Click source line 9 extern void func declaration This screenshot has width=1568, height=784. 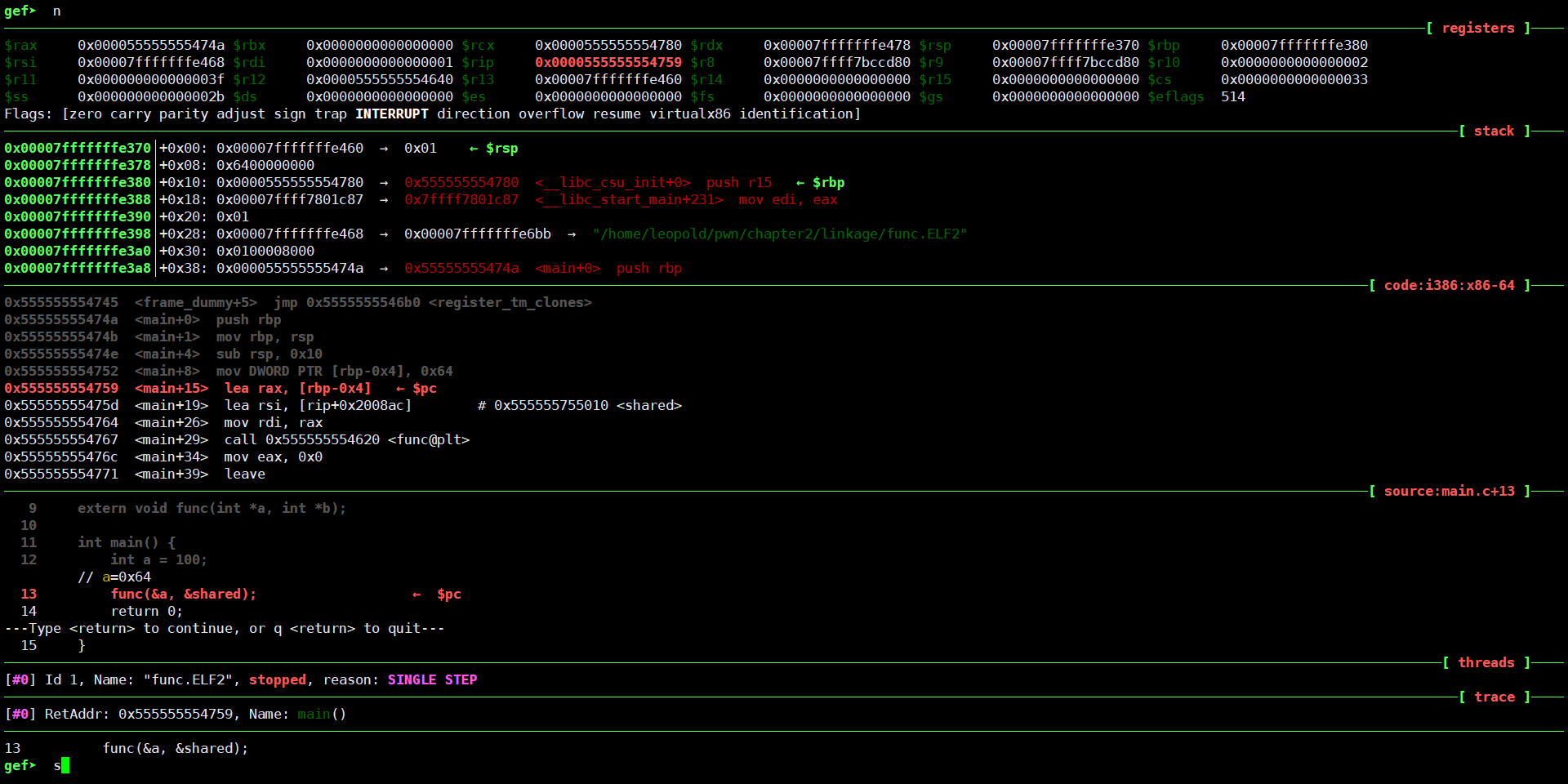coord(188,508)
